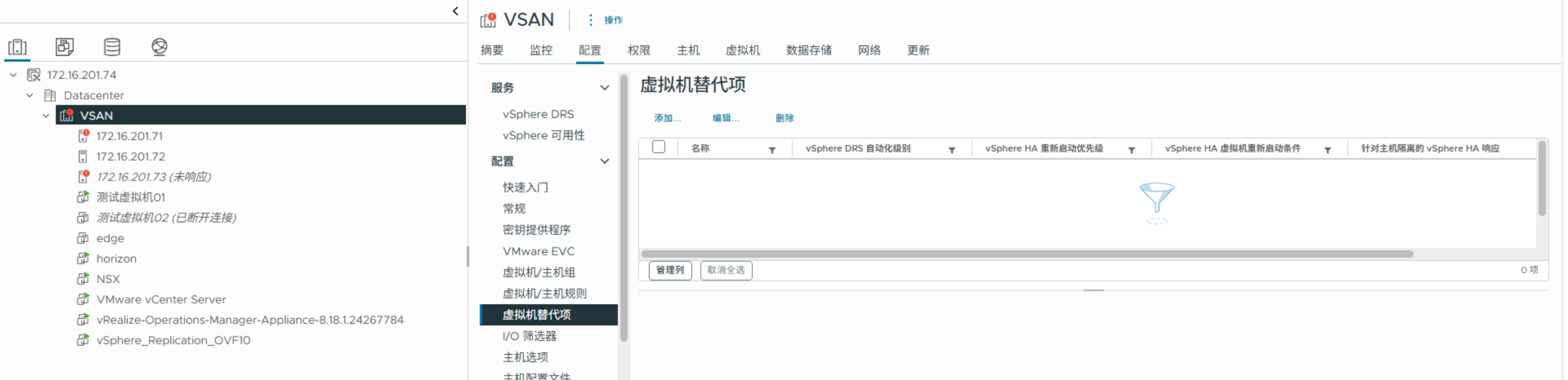The height and width of the screenshot is (380, 1568).
Task: Click the host alert icon for 172.16.201.73
Action: [83, 176]
